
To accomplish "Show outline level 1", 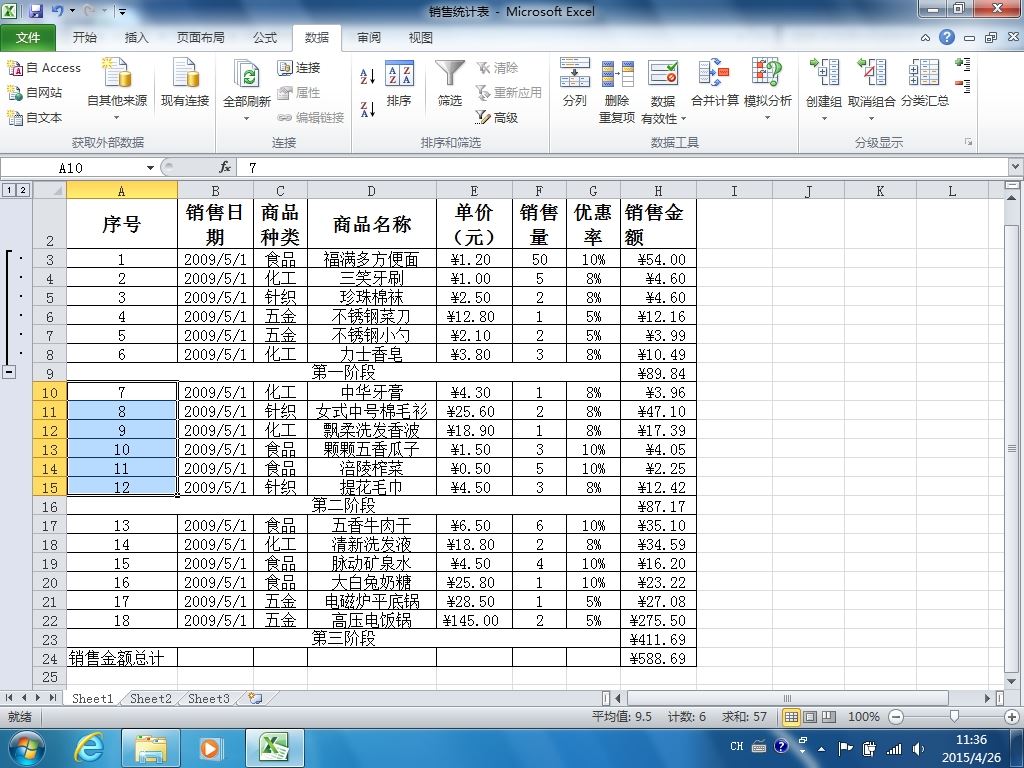I will pyautogui.click(x=10, y=190).
